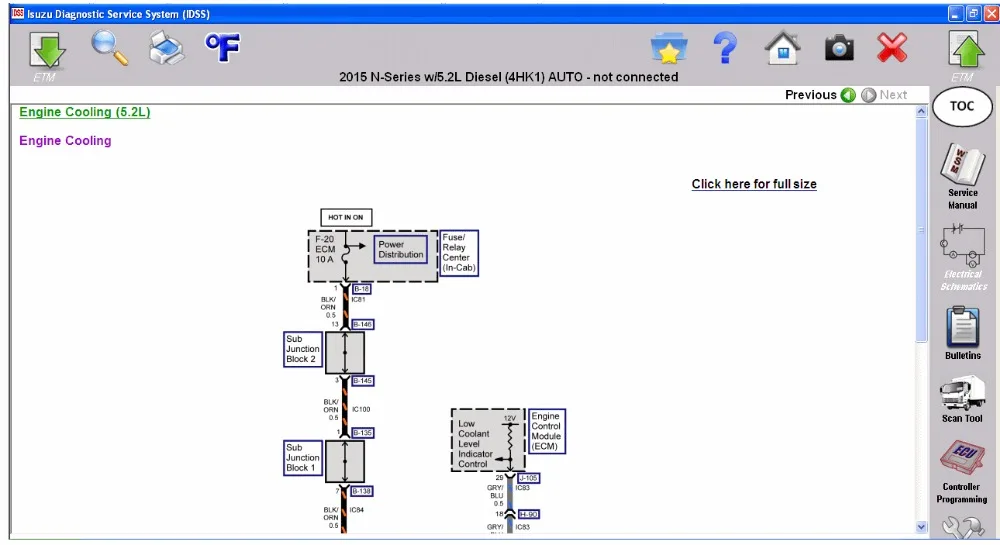Viewport: 1000px width, 545px height.
Task: Click connector label B-138
Action: point(362,491)
